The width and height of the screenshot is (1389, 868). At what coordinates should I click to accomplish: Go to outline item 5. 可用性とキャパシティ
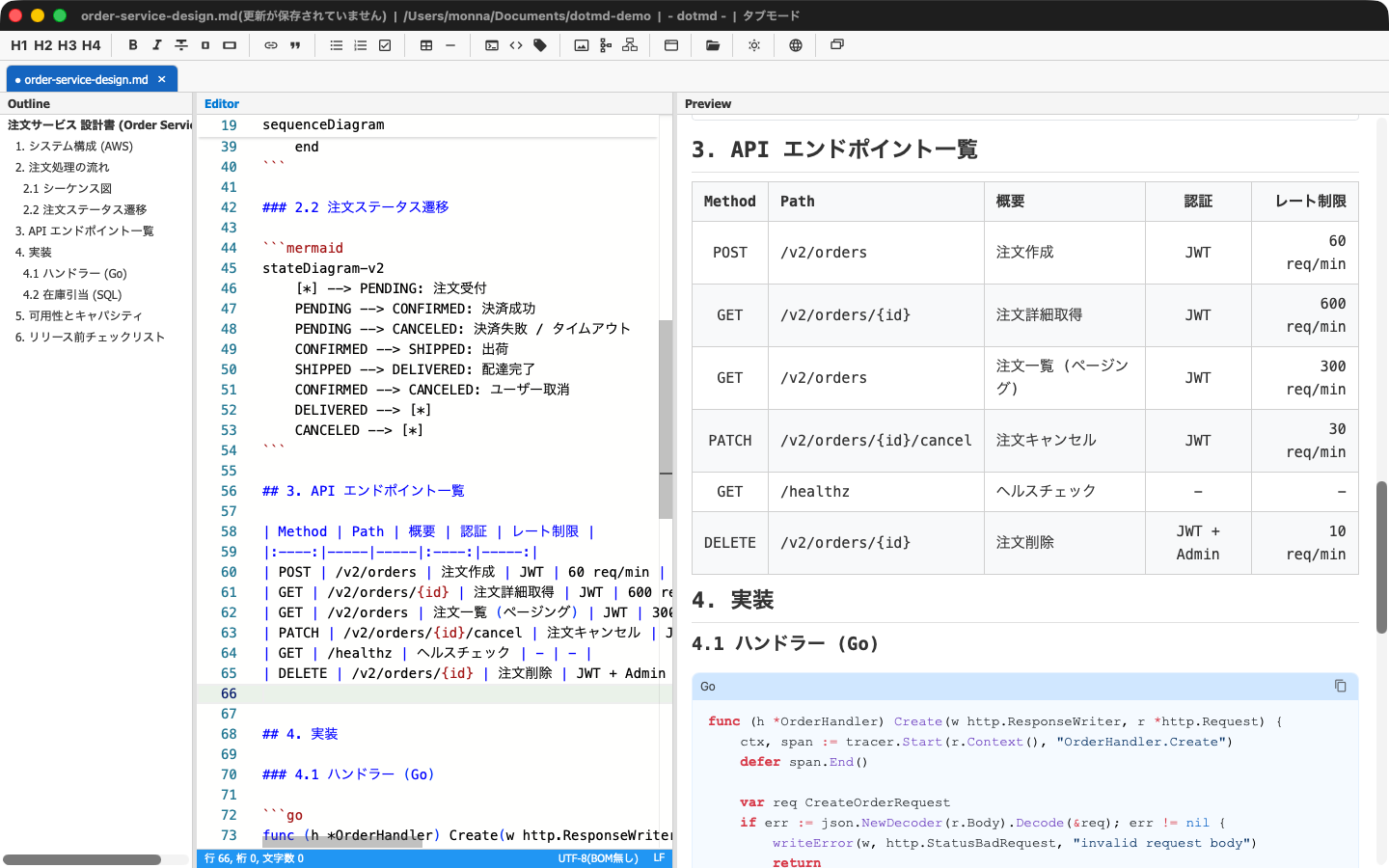79,316
